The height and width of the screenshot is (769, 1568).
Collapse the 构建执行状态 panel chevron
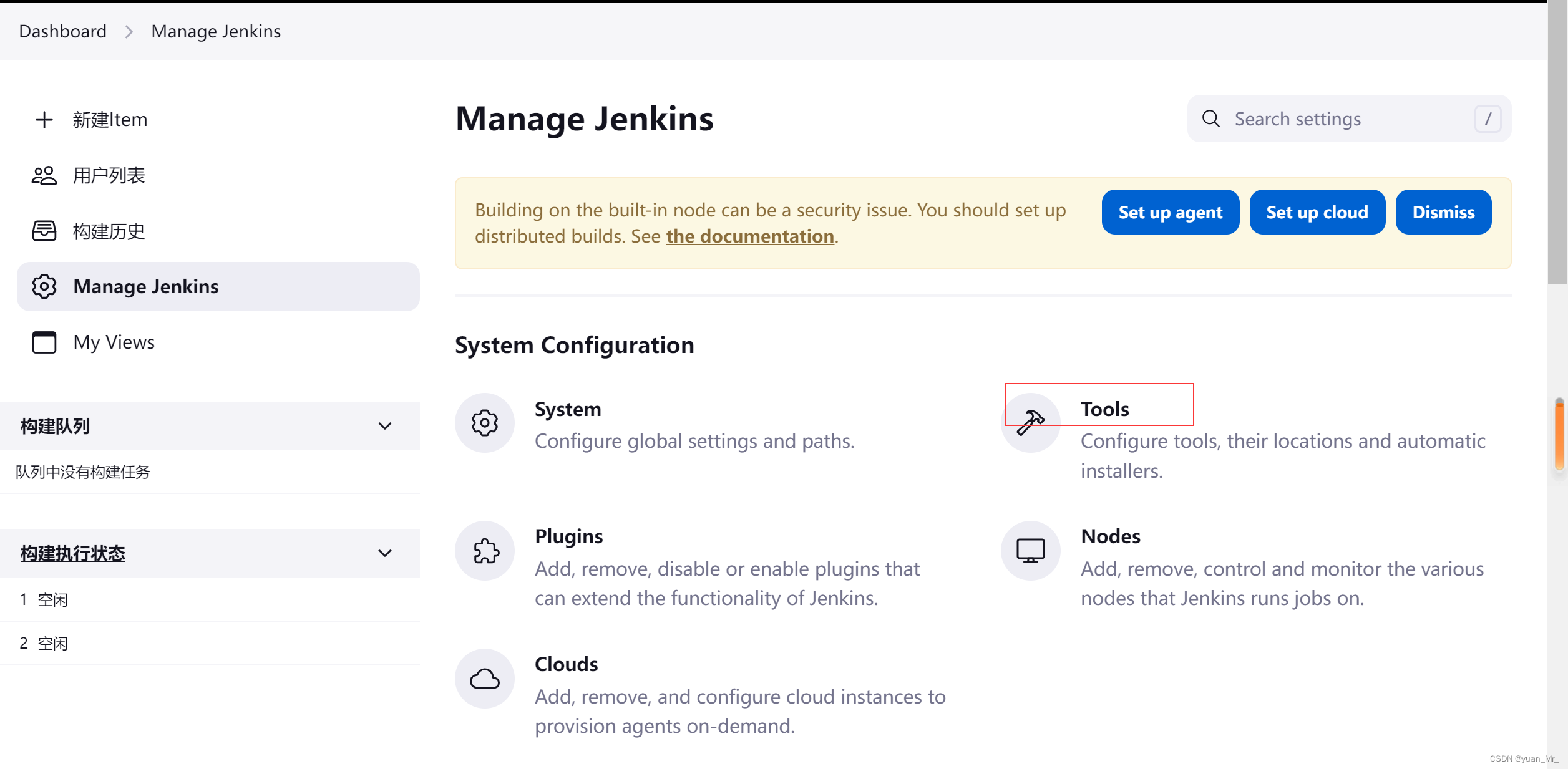click(x=385, y=553)
